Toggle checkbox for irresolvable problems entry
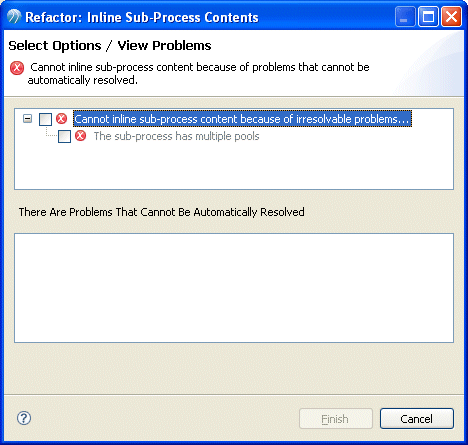The width and height of the screenshot is (468, 445). [45, 119]
